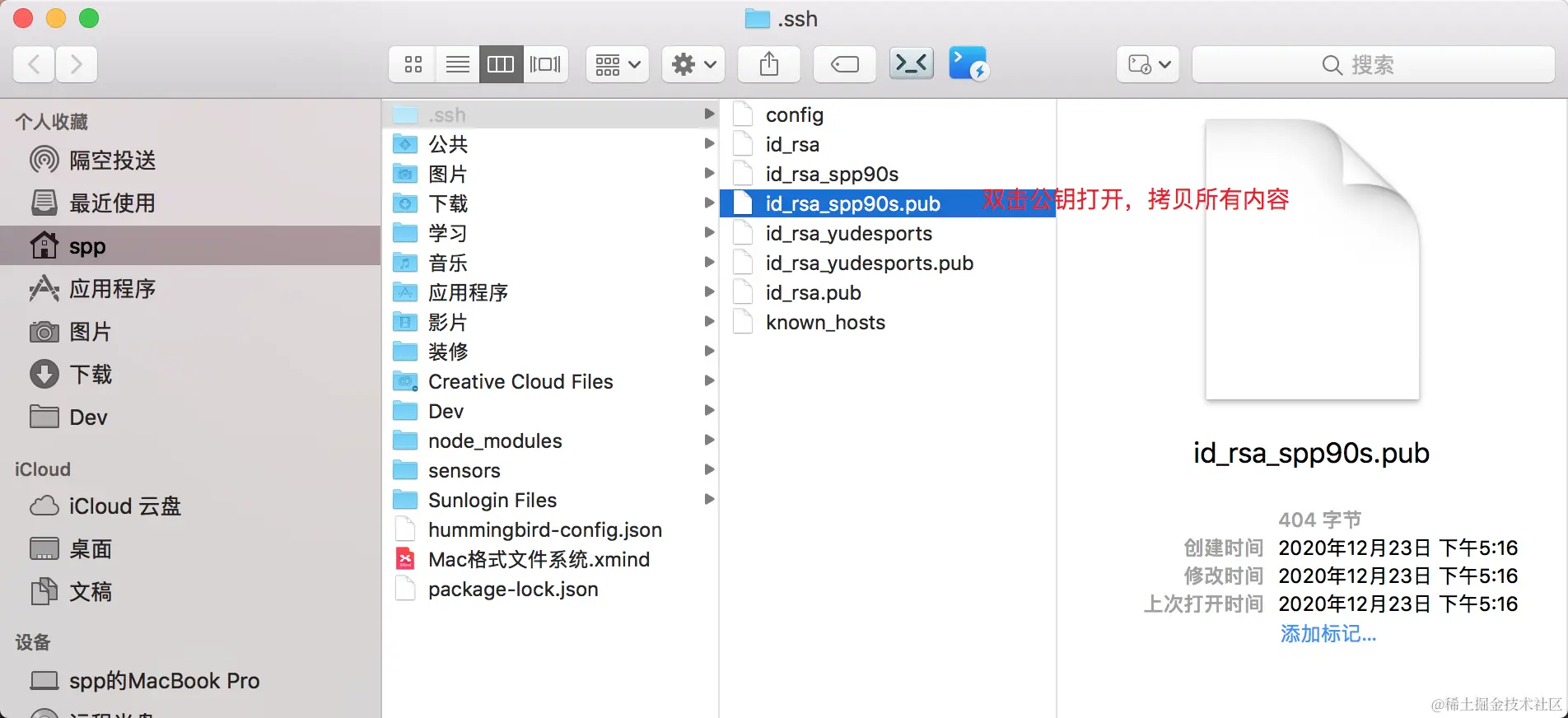Click the terminal shortcut icon in the toolbar
1568x718 pixels.
pyautogui.click(x=912, y=63)
